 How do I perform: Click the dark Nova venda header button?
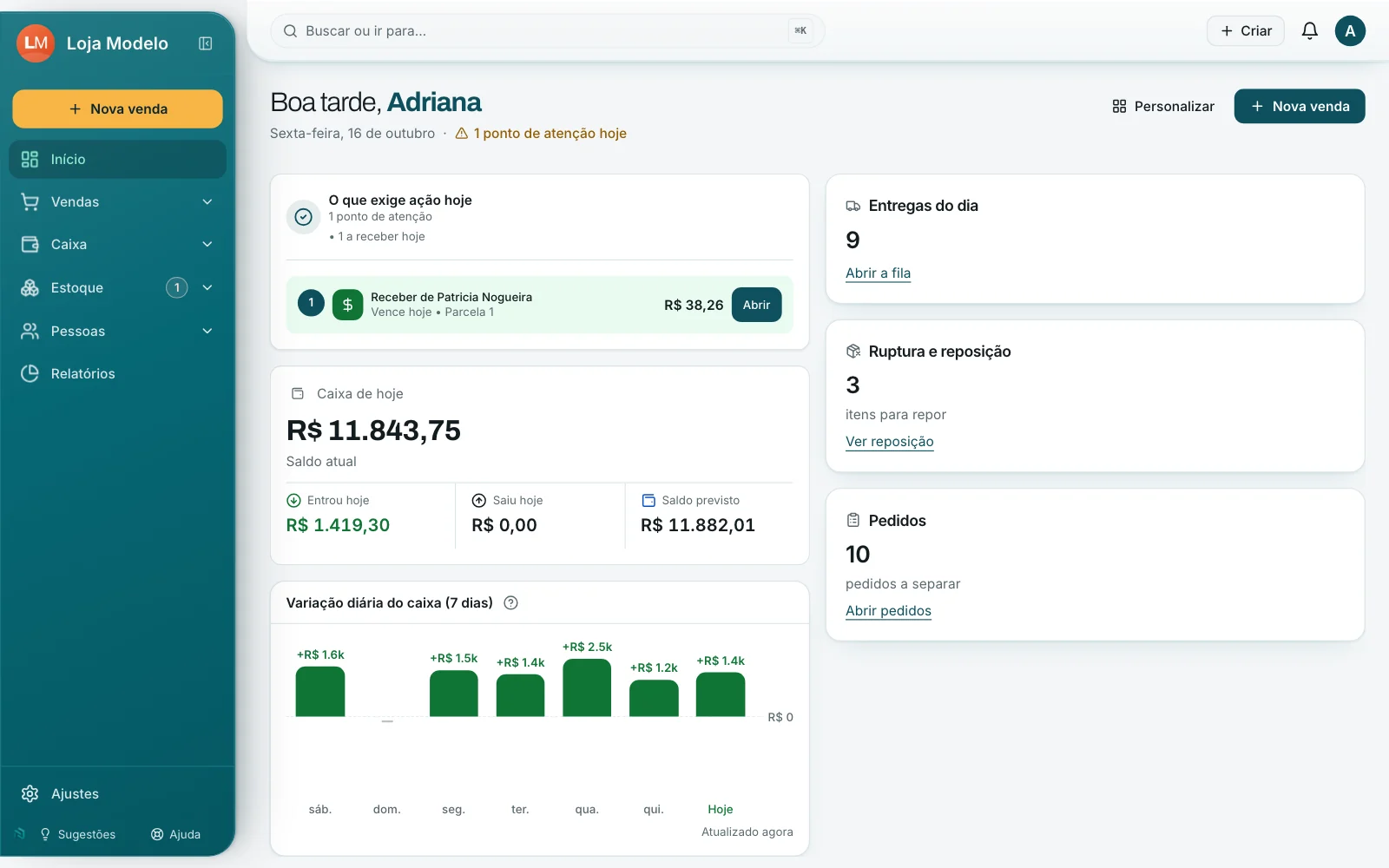point(1300,106)
